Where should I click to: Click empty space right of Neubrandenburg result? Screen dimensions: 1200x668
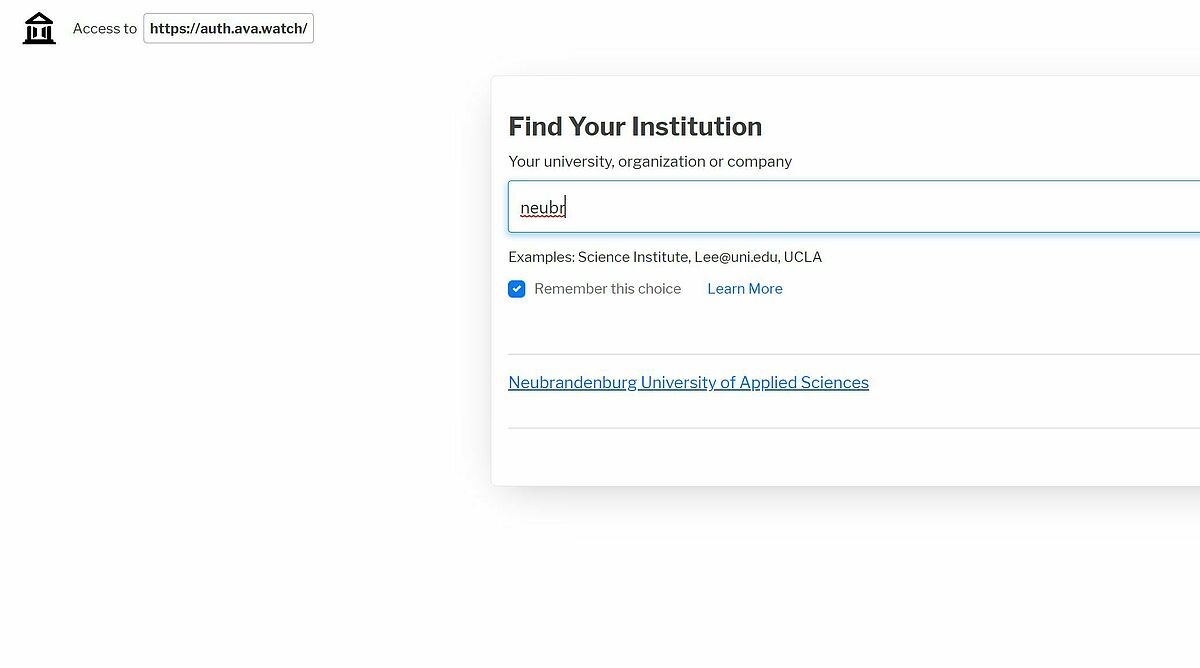pyautogui.click(x=1030, y=383)
